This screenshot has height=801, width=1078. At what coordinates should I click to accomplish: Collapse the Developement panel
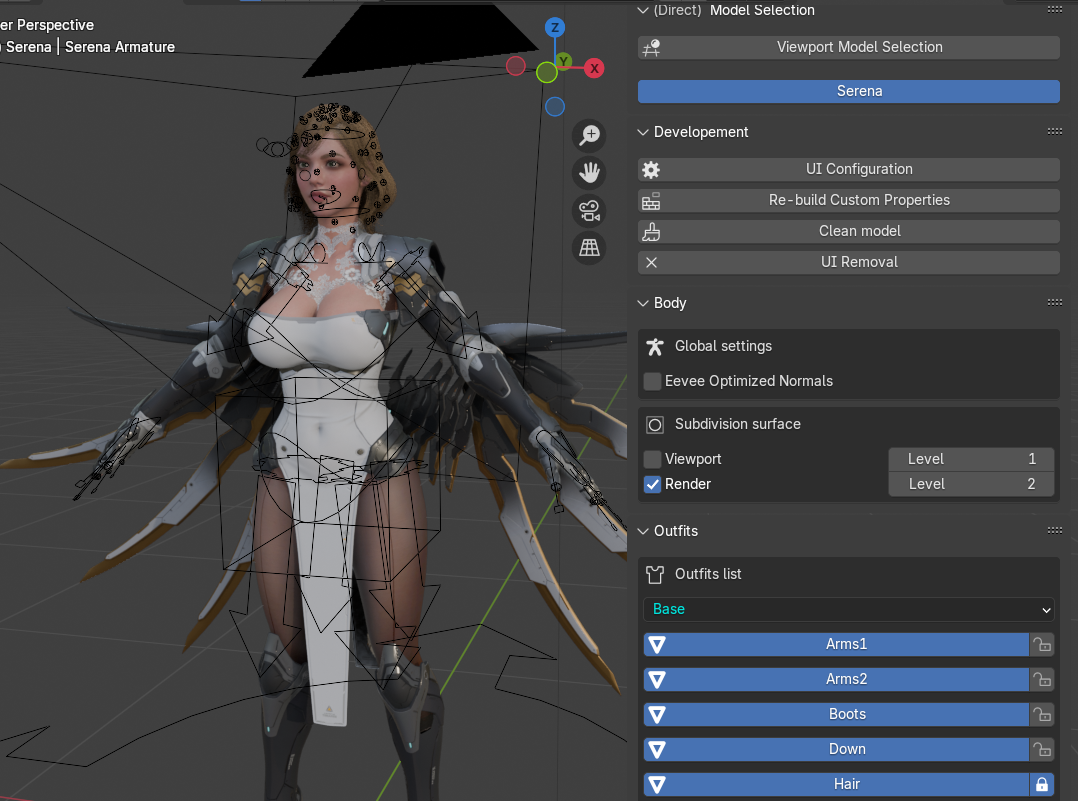coord(643,132)
